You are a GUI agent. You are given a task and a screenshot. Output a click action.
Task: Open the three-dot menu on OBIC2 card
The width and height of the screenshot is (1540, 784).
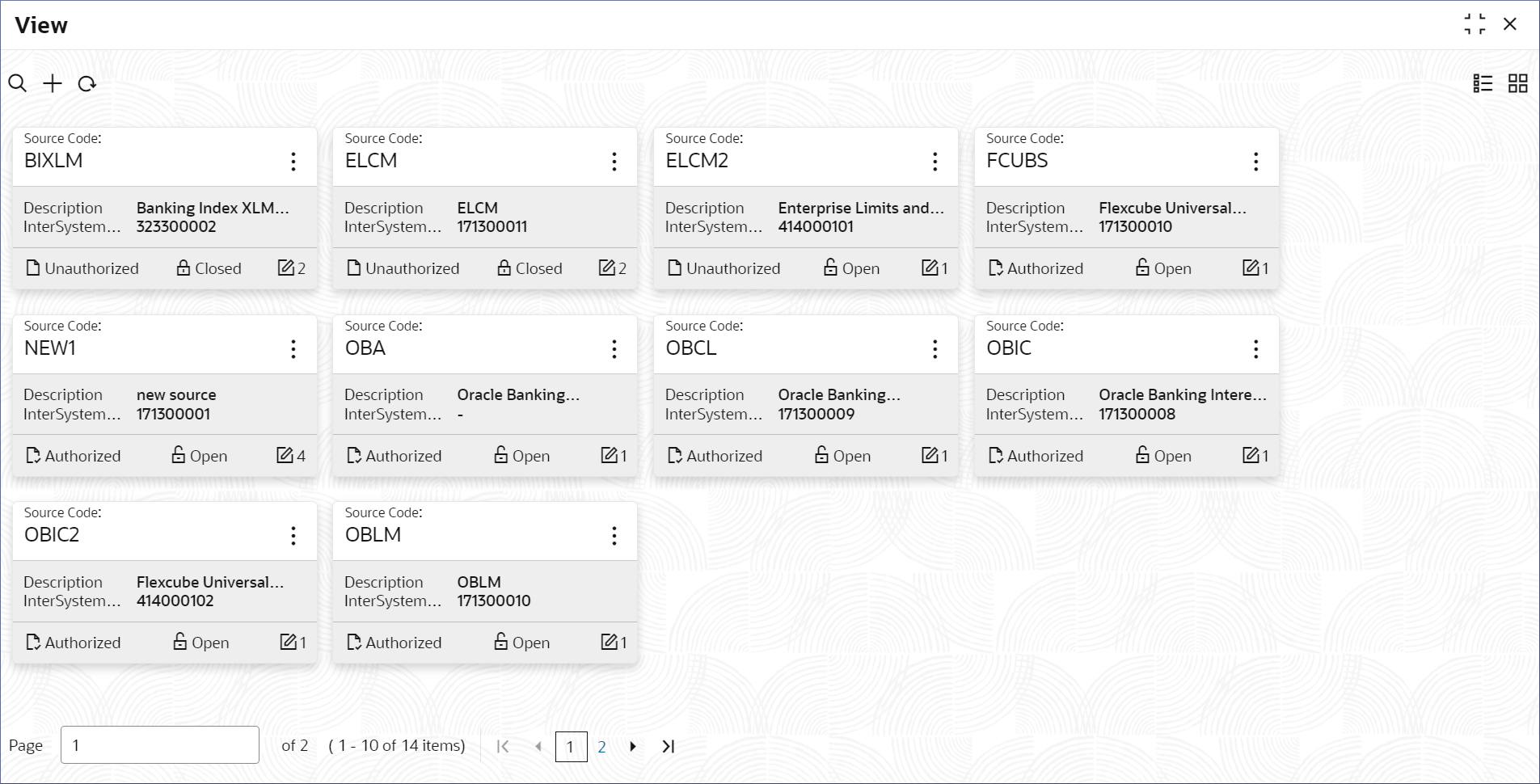pyautogui.click(x=293, y=536)
